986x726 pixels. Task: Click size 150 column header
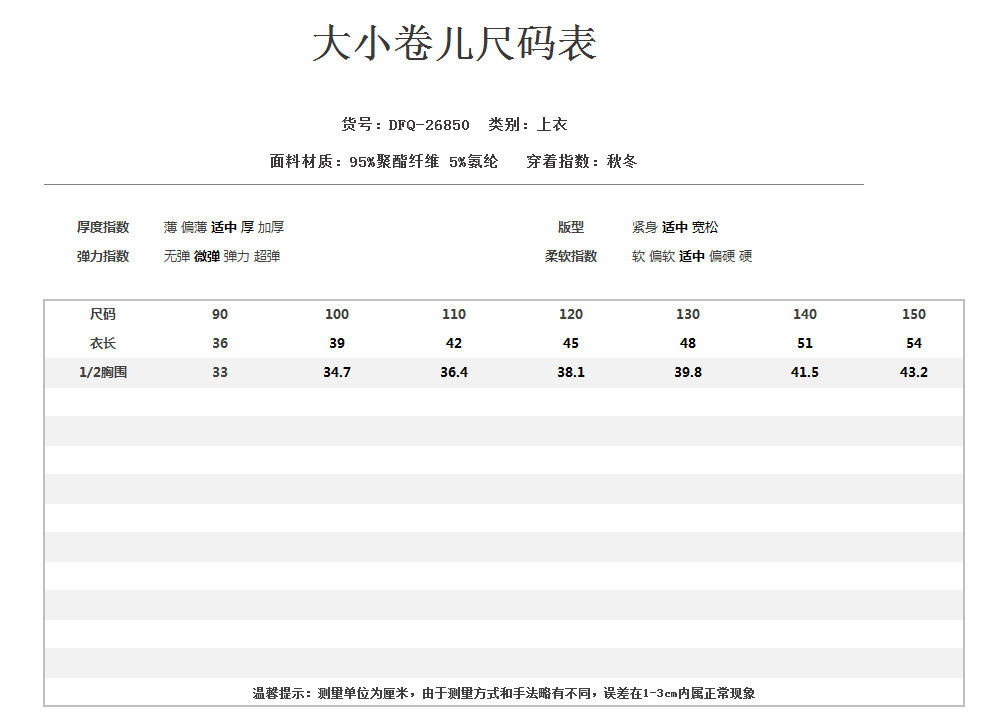click(914, 314)
